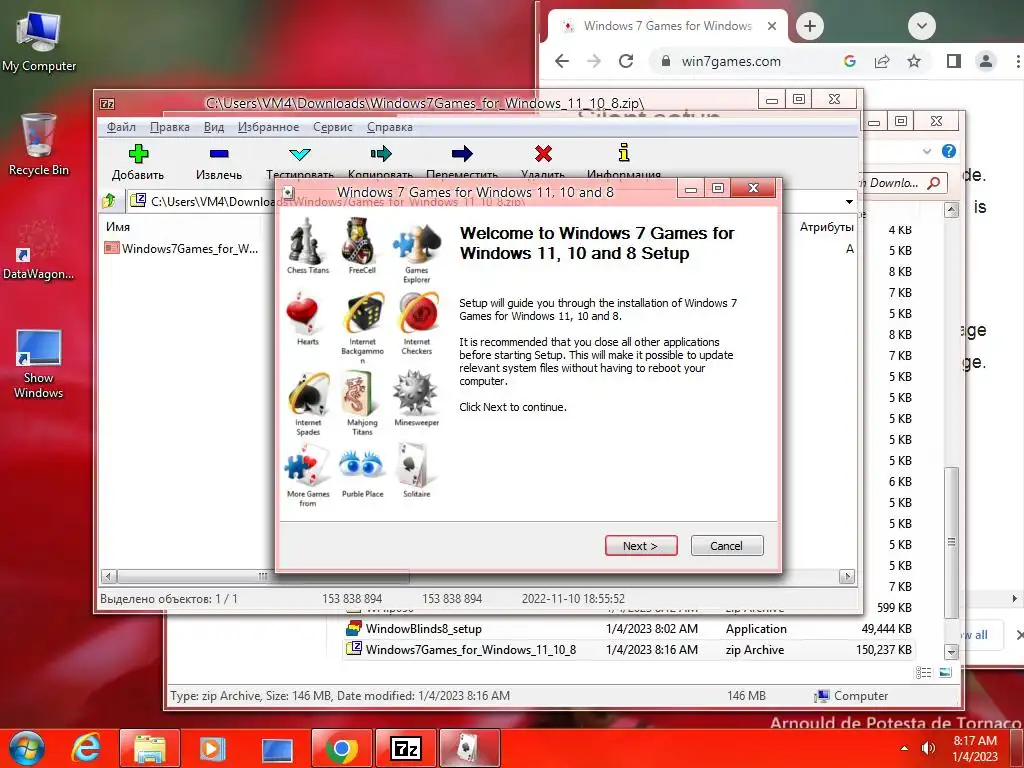The width and height of the screenshot is (1024, 768).
Task: Click Explorer vertical scrollbar down arrow
Action: pos(952,652)
